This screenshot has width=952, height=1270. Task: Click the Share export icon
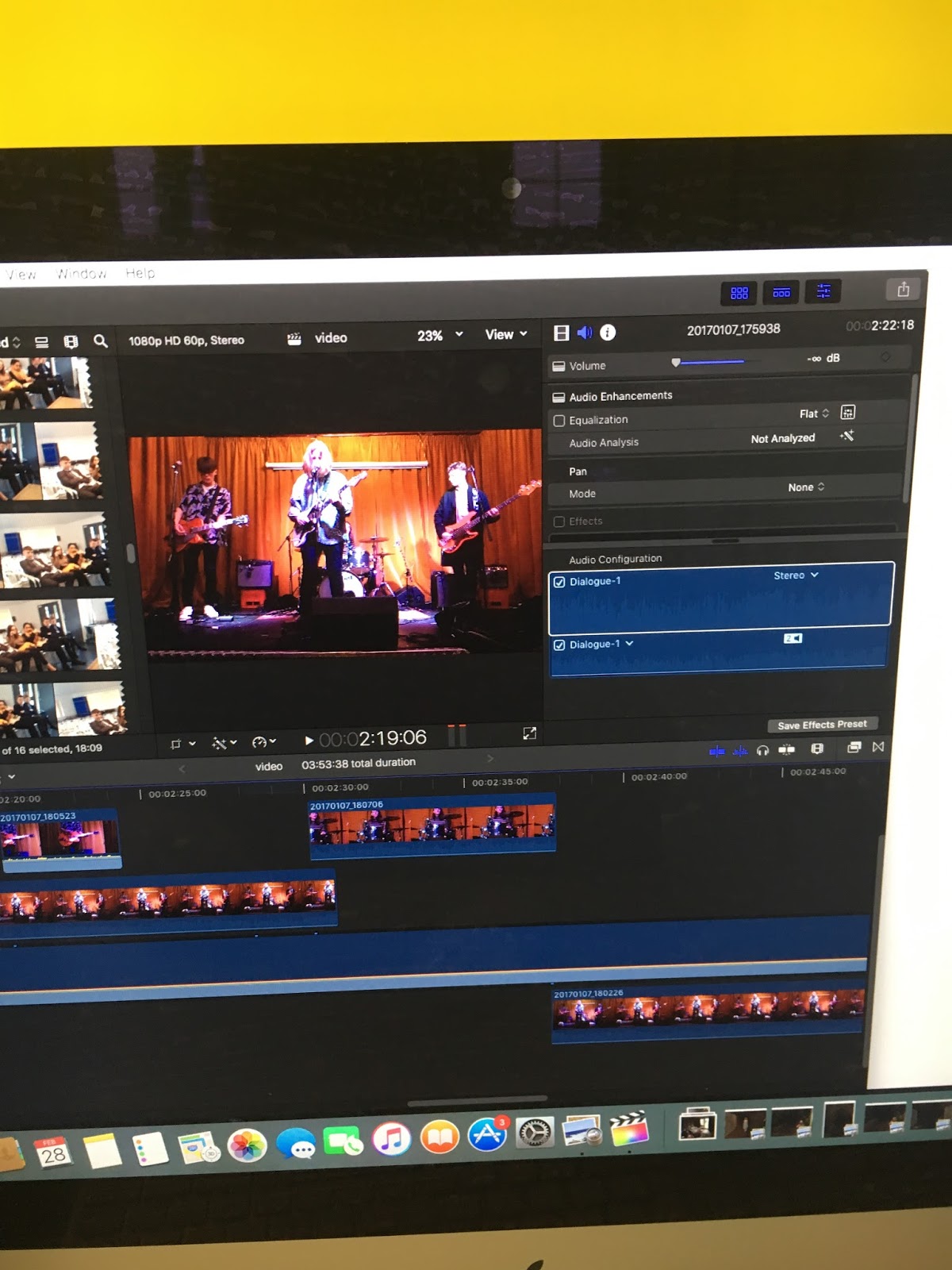(903, 290)
